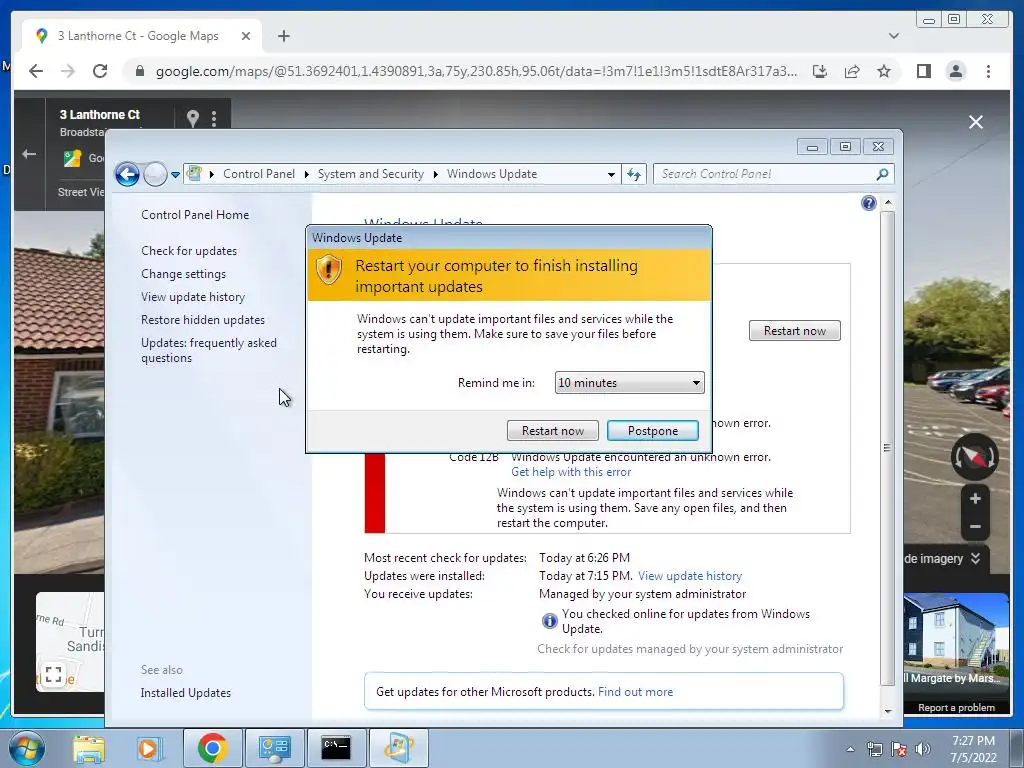The width and height of the screenshot is (1024, 768).
Task: Toggle Chrome side panel icon
Action: pos(923,71)
